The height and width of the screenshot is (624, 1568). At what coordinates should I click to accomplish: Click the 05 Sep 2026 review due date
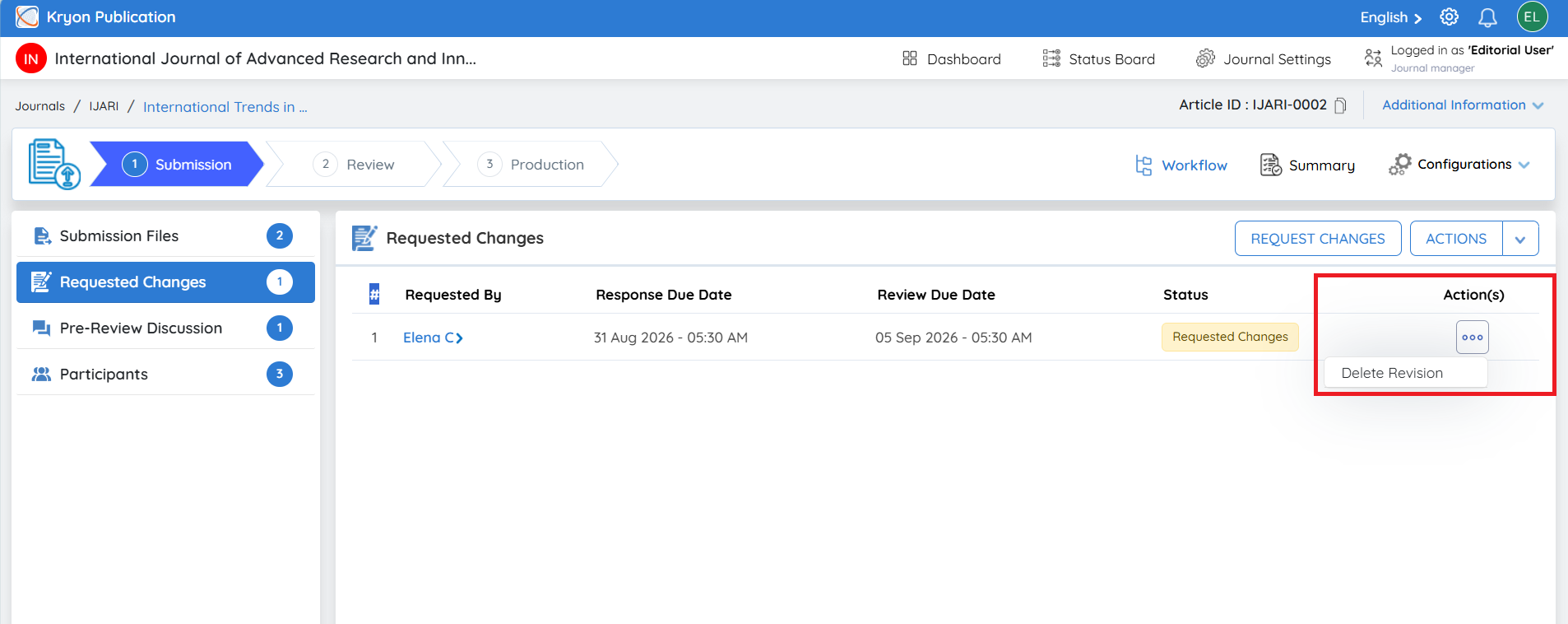[953, 338]
